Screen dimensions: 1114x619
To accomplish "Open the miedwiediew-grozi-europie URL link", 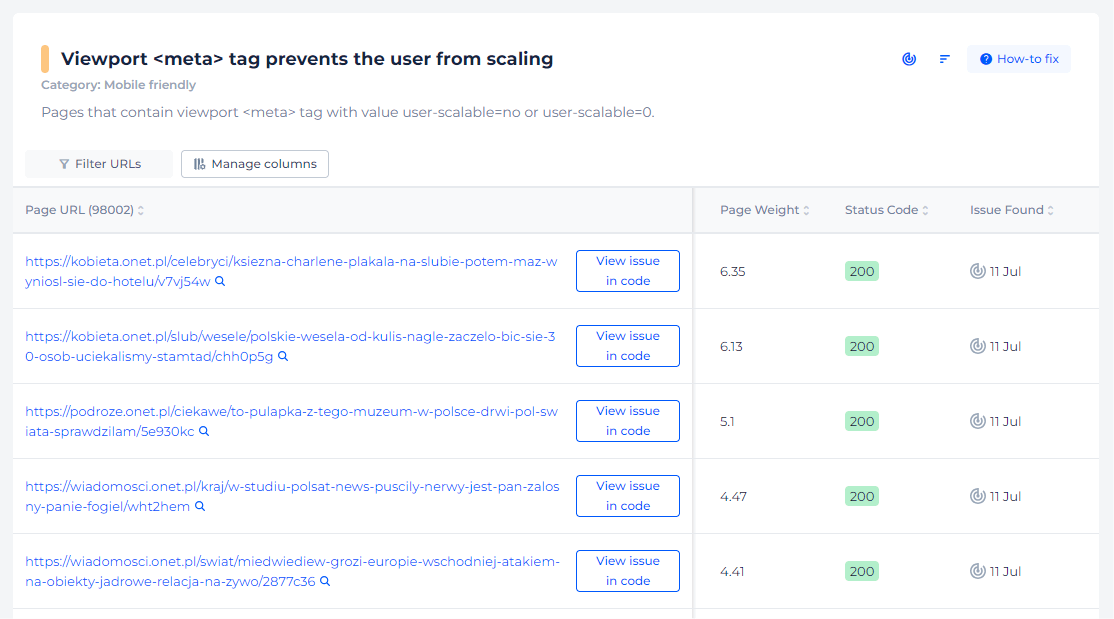I will point(292,571).
